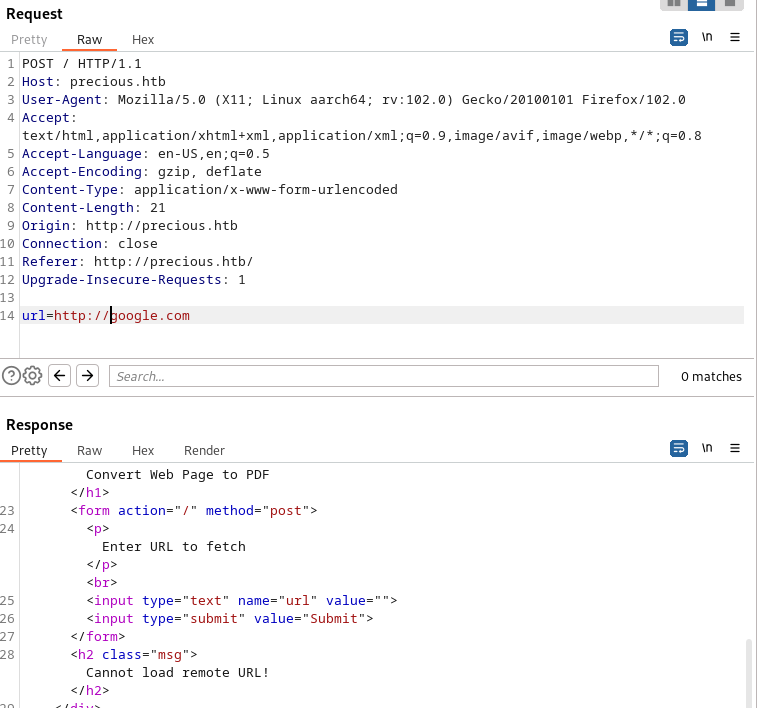
Task: Click the Origin header line
Action: click(130, 225)
